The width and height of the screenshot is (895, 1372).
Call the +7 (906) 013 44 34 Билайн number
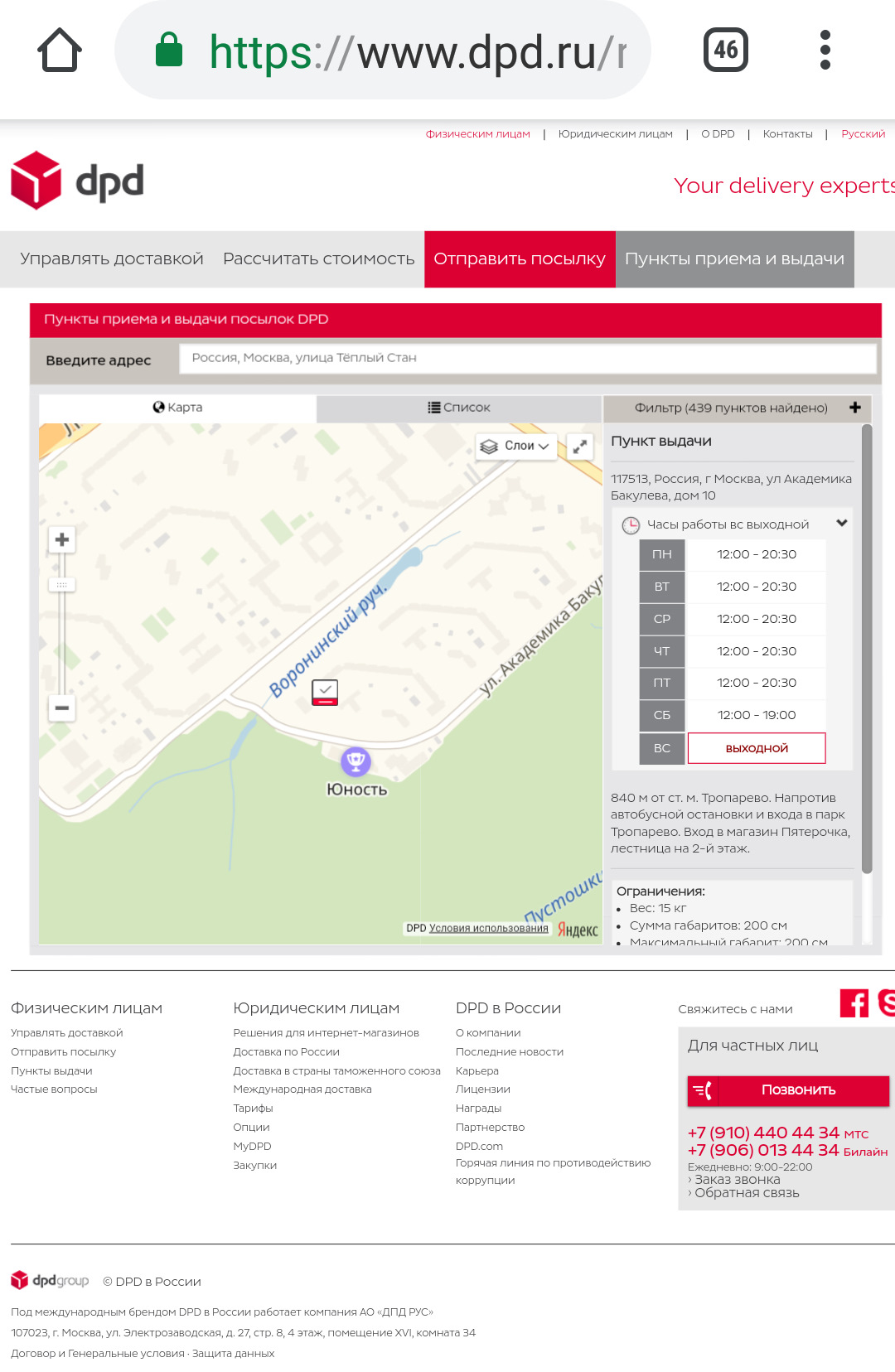(x=787, y=1150)
